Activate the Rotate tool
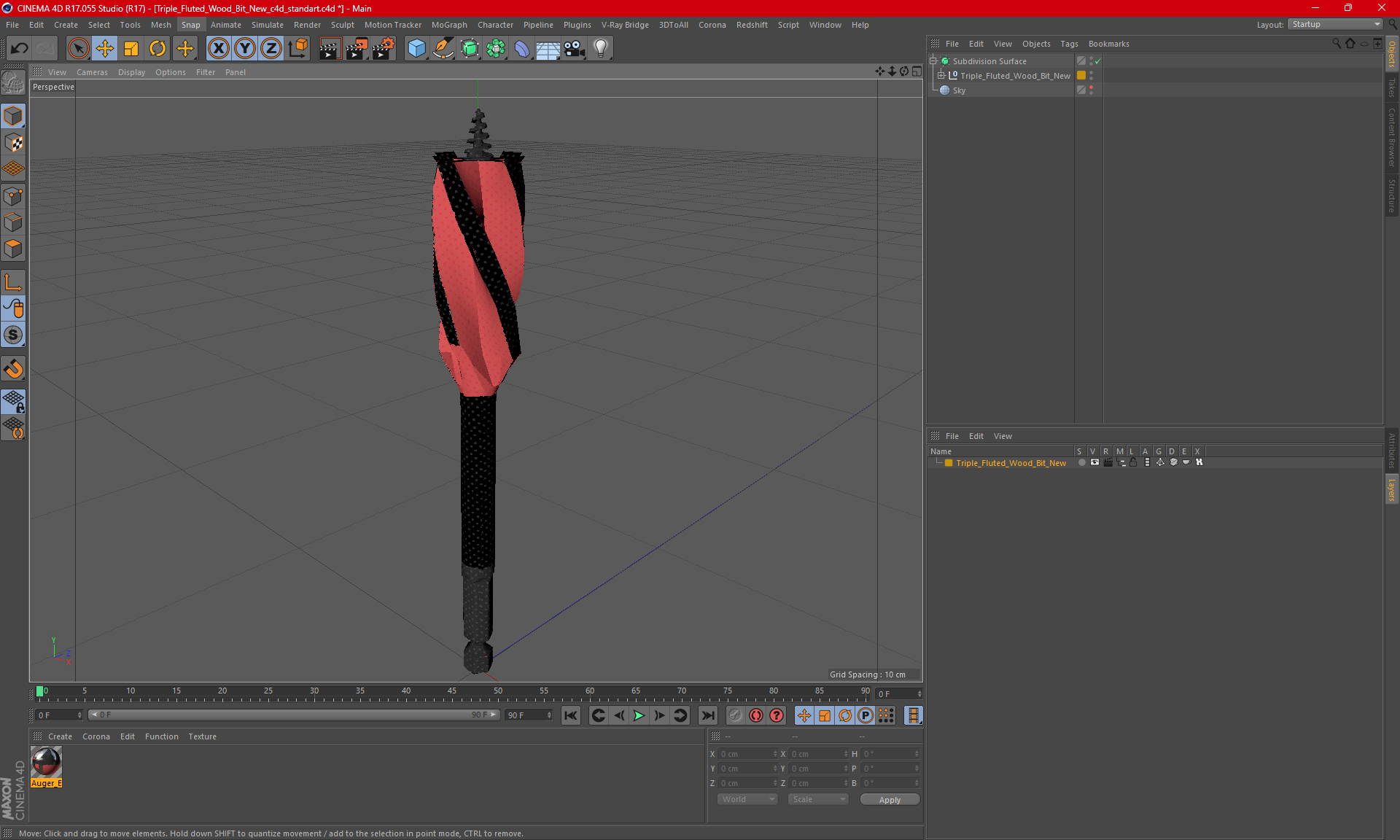The width and height of the screenshot is (1400, 840). (x=157, y=49)
